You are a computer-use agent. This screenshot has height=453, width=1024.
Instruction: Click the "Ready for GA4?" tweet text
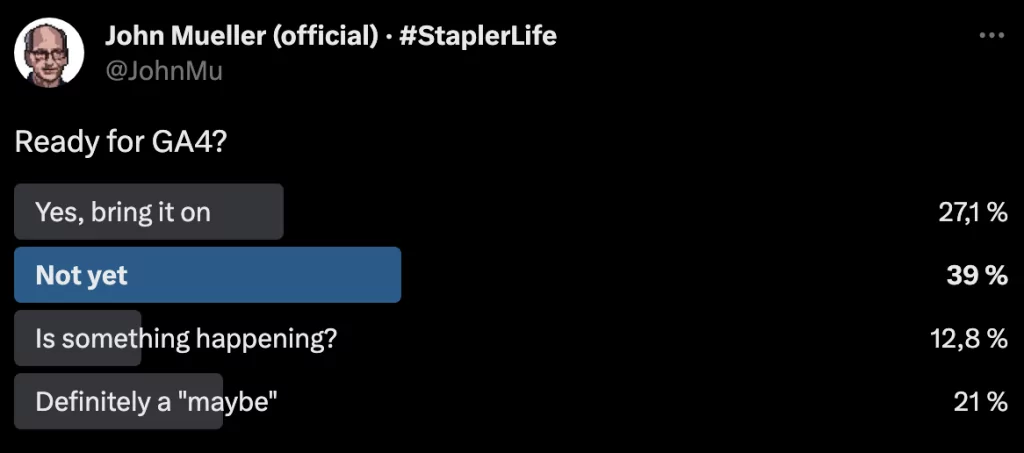click(121, 143)
